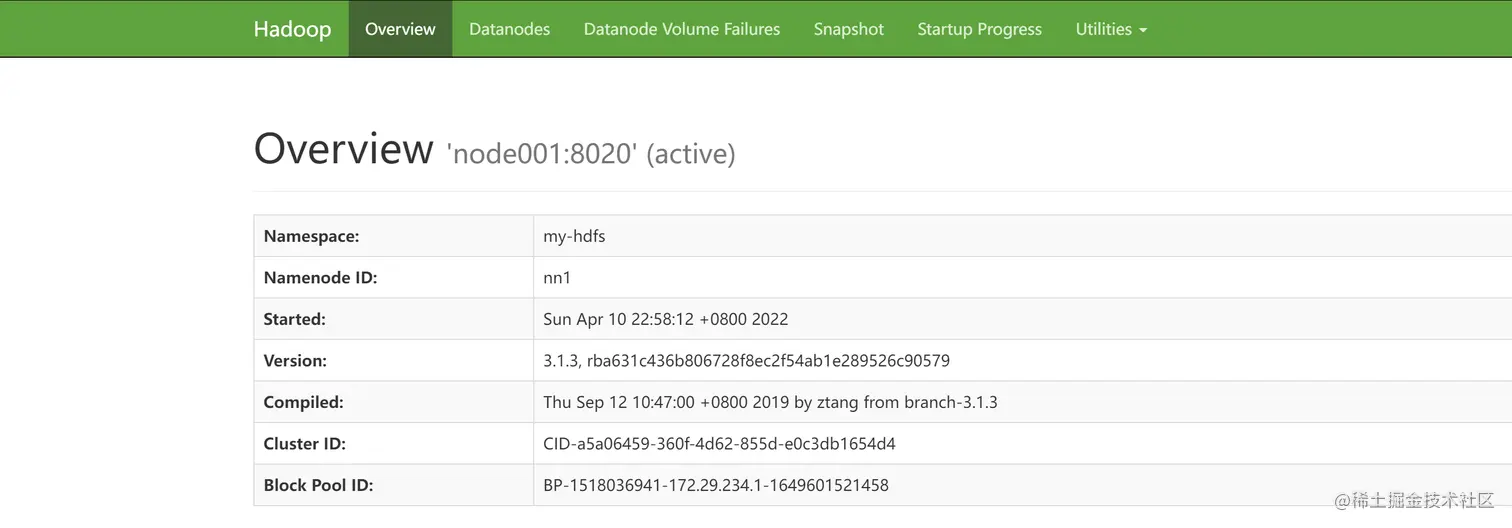Go to Datanode Volume Failures page

click(x=682, y=29)
